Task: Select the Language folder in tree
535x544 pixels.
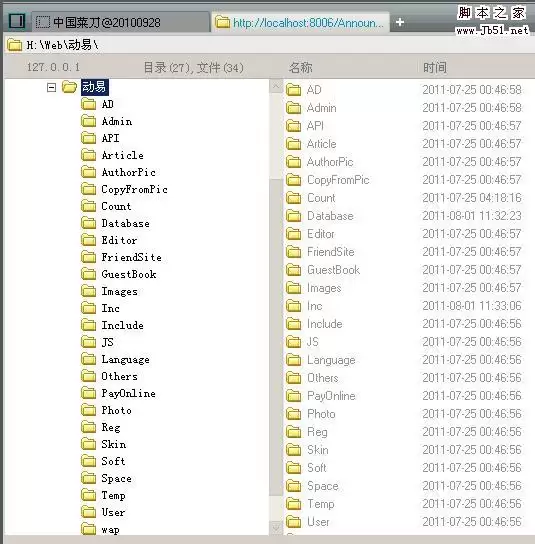Action: point(125,359)
